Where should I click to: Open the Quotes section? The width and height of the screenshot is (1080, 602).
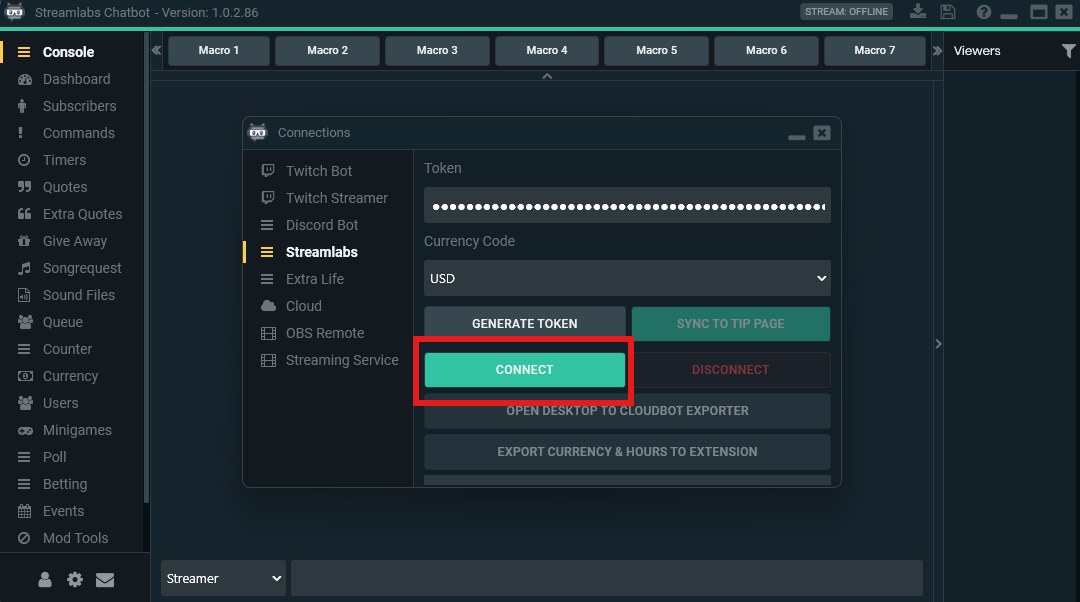65,187
